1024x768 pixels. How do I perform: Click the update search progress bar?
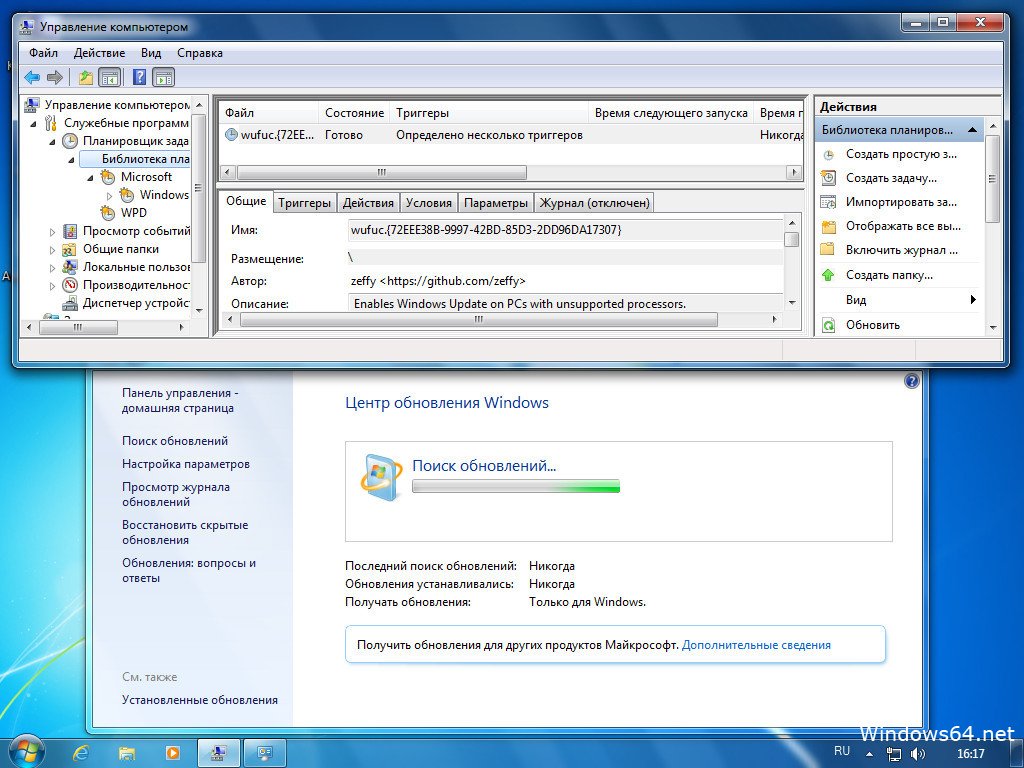pyautogui.click(x=516, y=487)
